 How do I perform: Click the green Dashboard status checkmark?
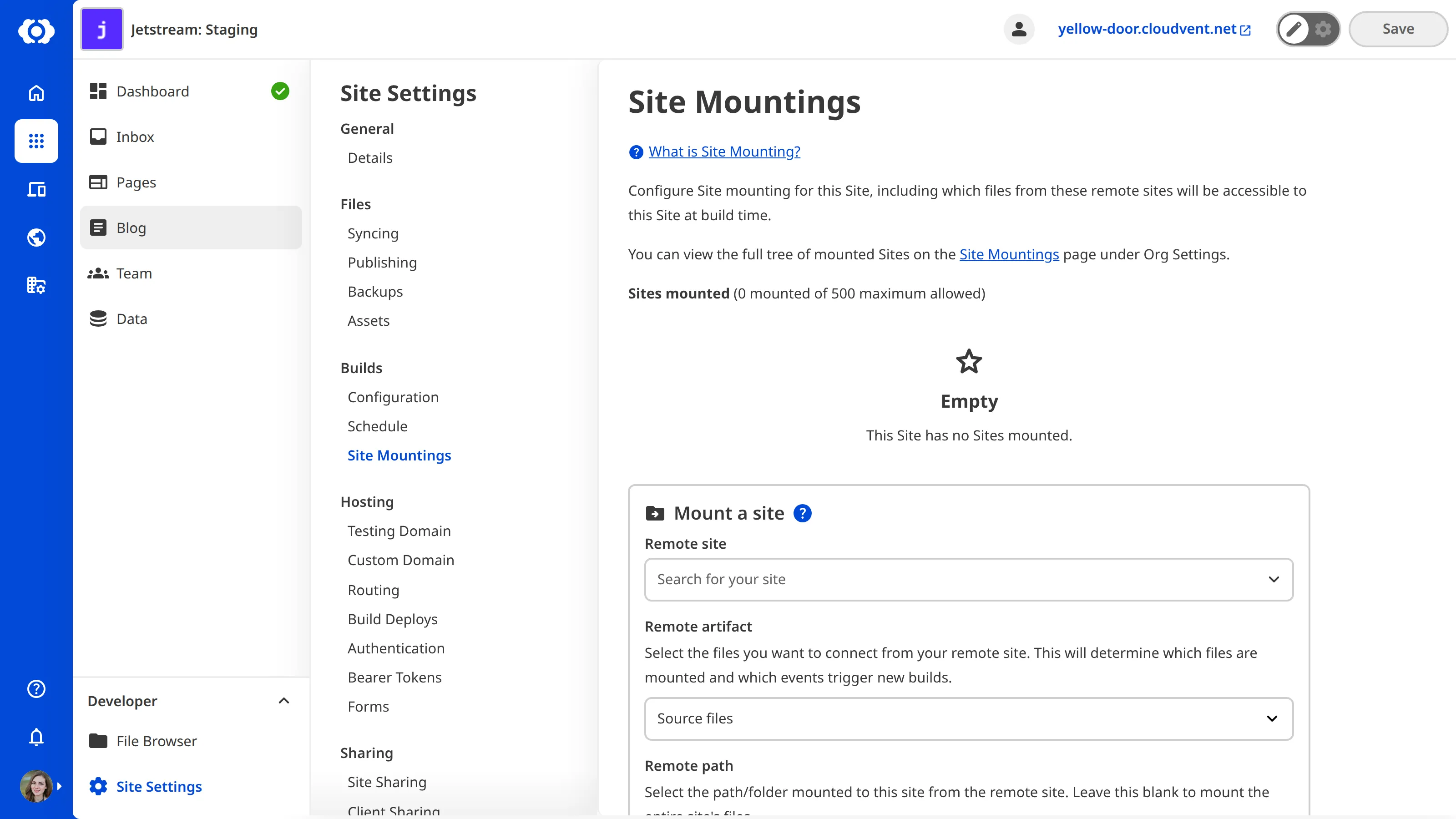(x=280, y=91)
